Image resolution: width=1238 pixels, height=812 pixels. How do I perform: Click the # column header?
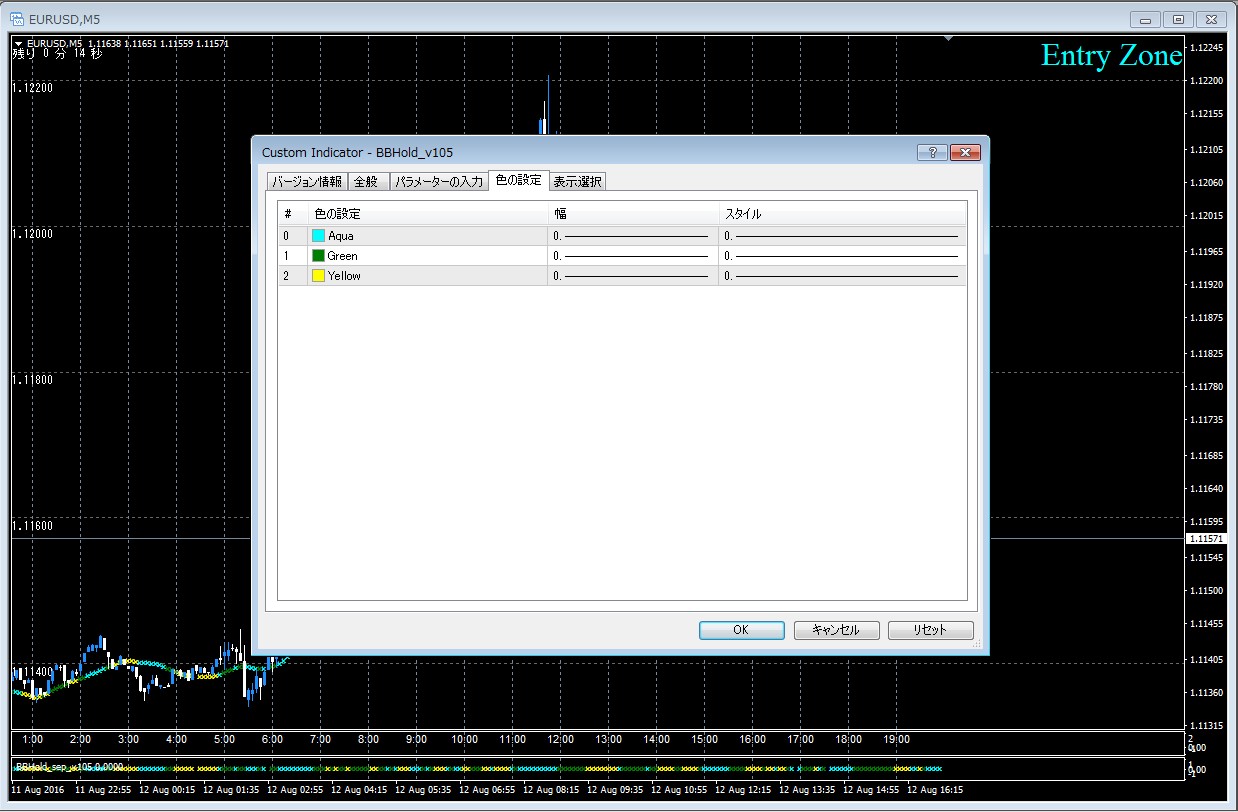[293, 214]
